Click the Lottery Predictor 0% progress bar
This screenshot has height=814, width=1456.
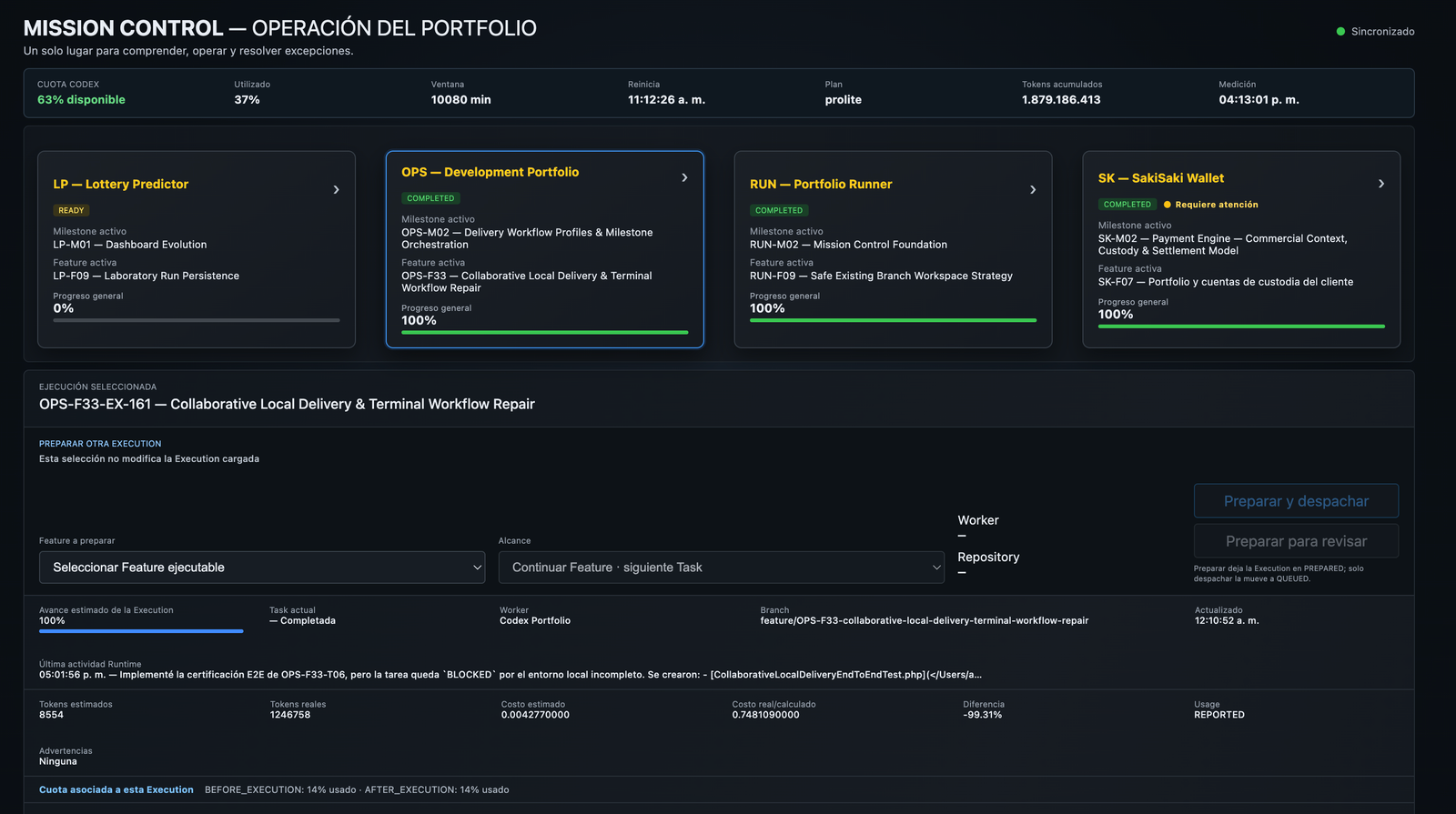(x=197, y=320)
